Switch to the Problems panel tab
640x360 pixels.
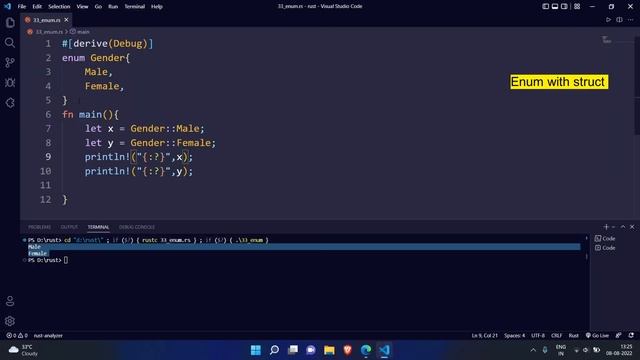click(39, 227)
